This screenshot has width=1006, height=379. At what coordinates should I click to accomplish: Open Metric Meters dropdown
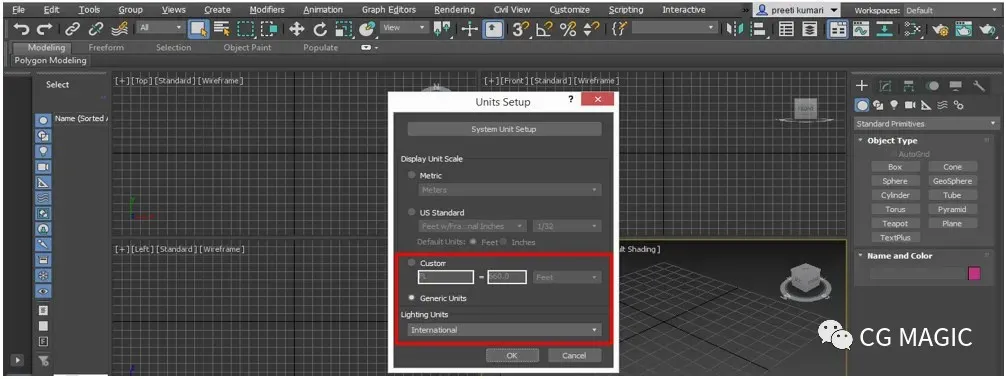pyautogui.click(x=510, y=190)
